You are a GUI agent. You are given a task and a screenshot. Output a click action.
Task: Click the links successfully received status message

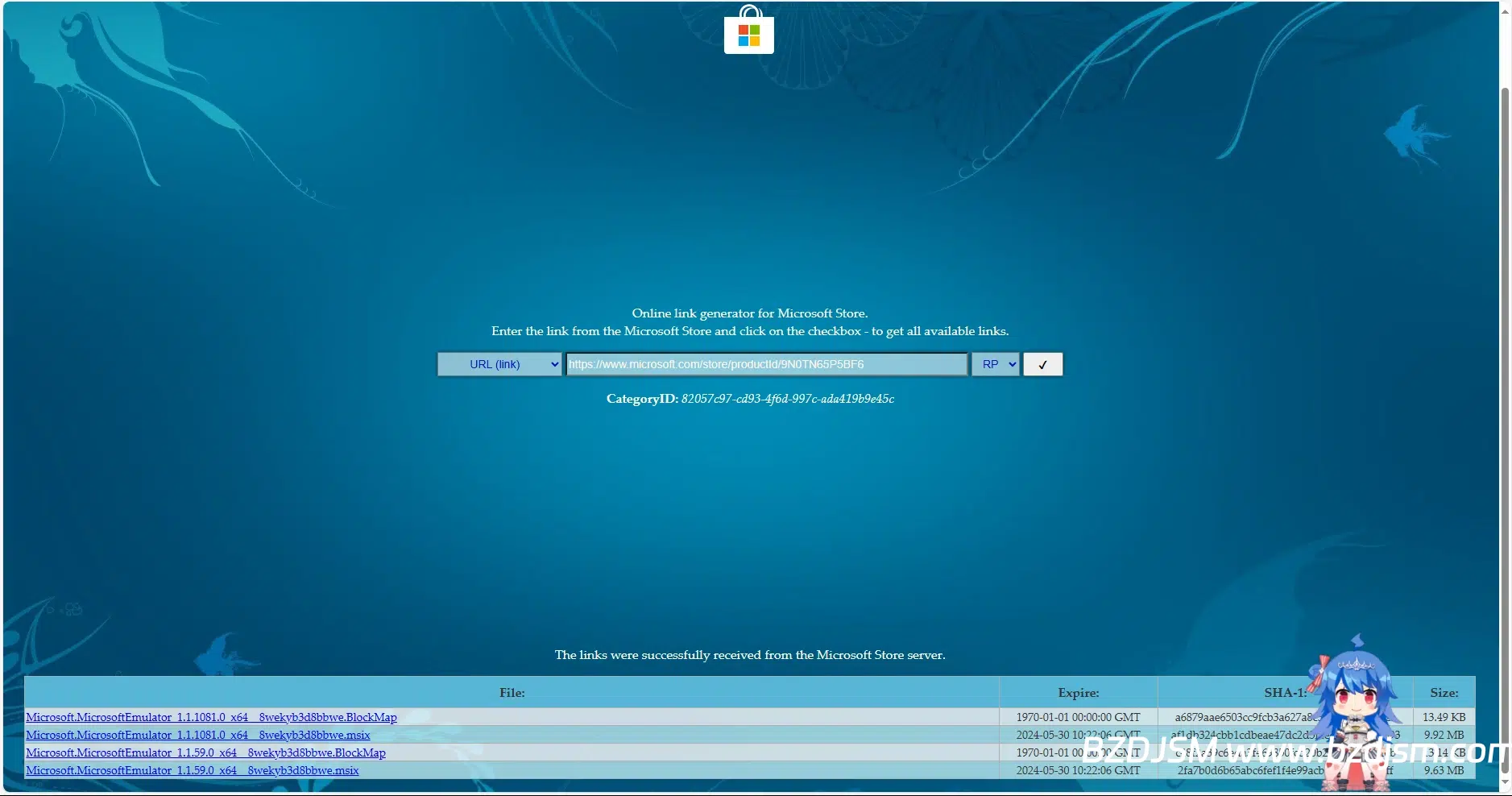[x=750, y=655]
